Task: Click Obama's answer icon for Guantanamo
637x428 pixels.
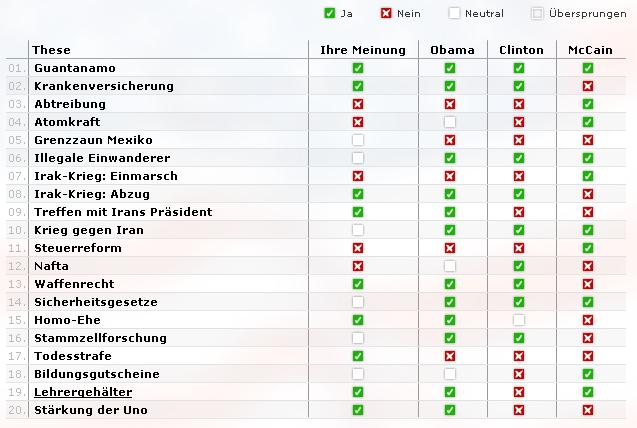Action: tap(450, 68)
